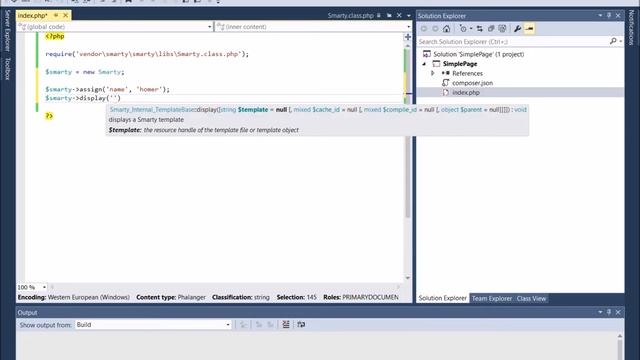Click the down arrow of editor vertical scrollbar

[407, 278]
